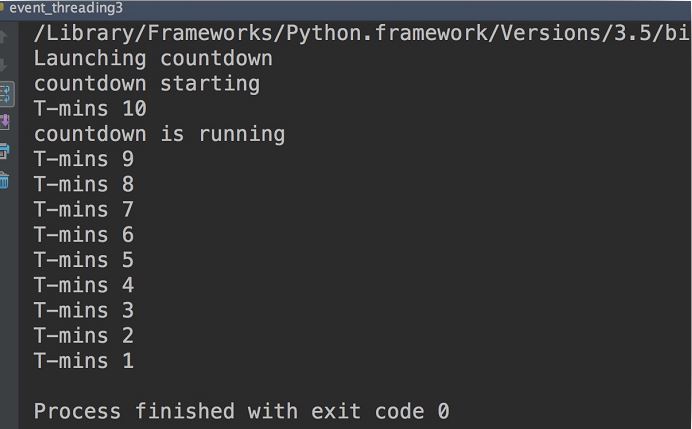The image size is (692, 429).
Task: Click the 'T-mins 9' output line
Action: click(84, 159)
